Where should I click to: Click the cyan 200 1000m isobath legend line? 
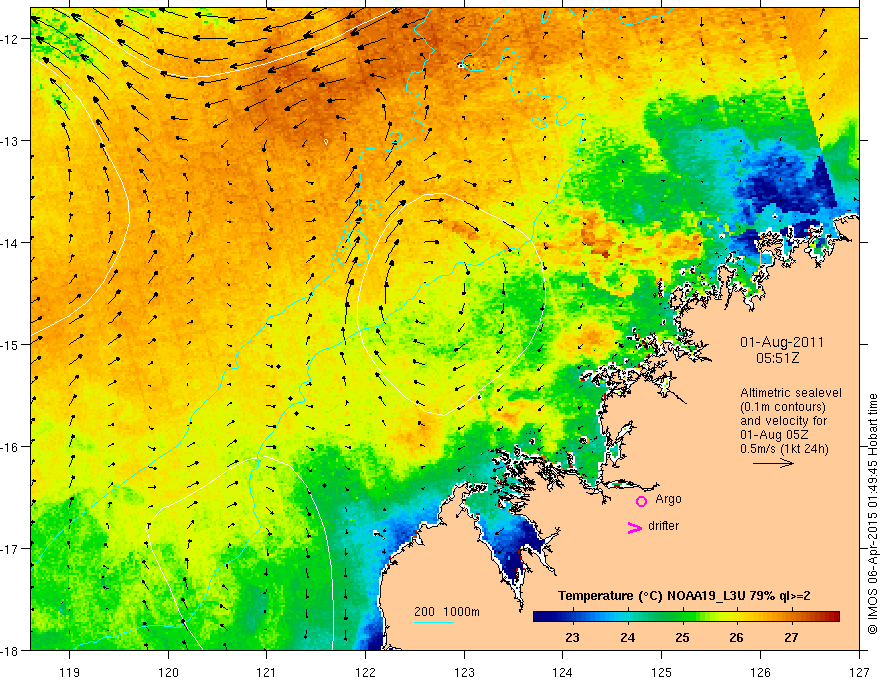tap(434, 622)
